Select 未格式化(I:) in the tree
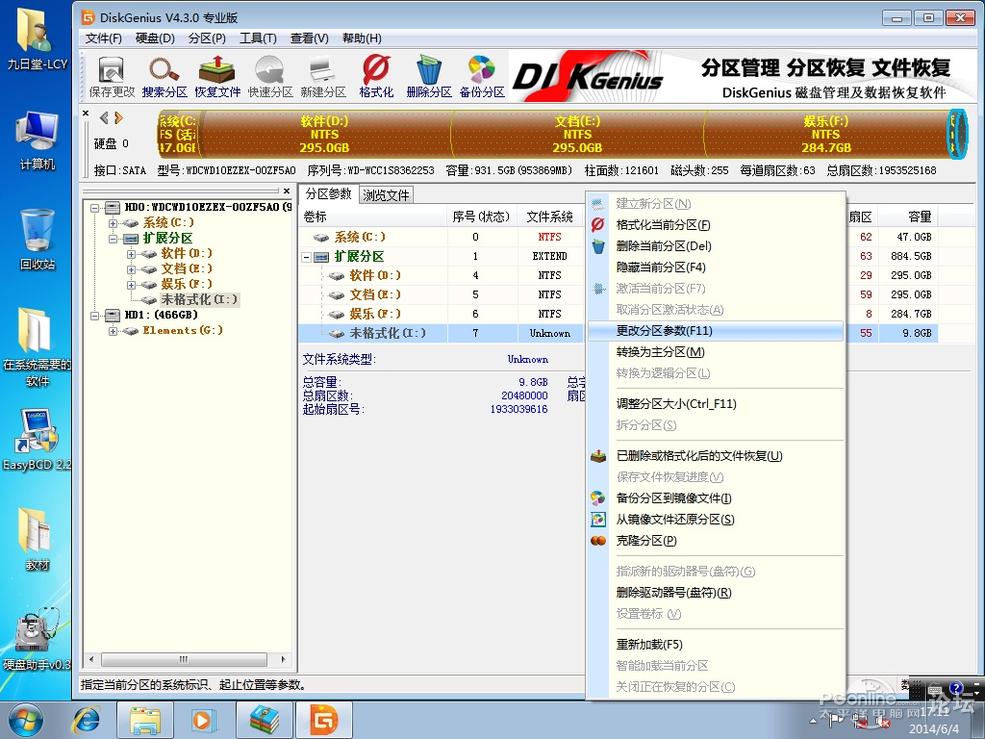Image resolution: width=985 pixels, height=739 pixels. point(199,300)
